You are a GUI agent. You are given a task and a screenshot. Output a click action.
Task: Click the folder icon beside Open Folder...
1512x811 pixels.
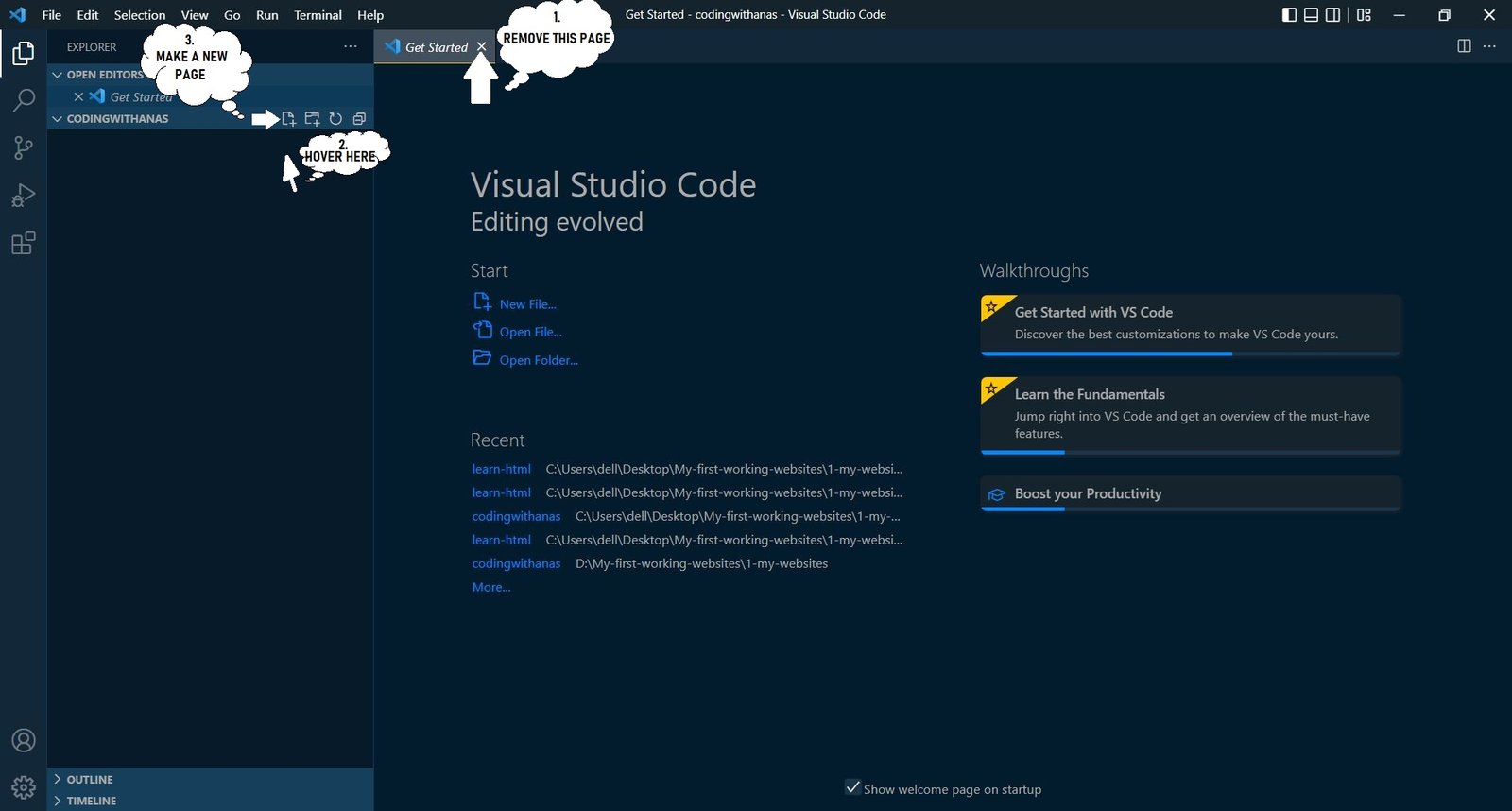pos(482,357)
